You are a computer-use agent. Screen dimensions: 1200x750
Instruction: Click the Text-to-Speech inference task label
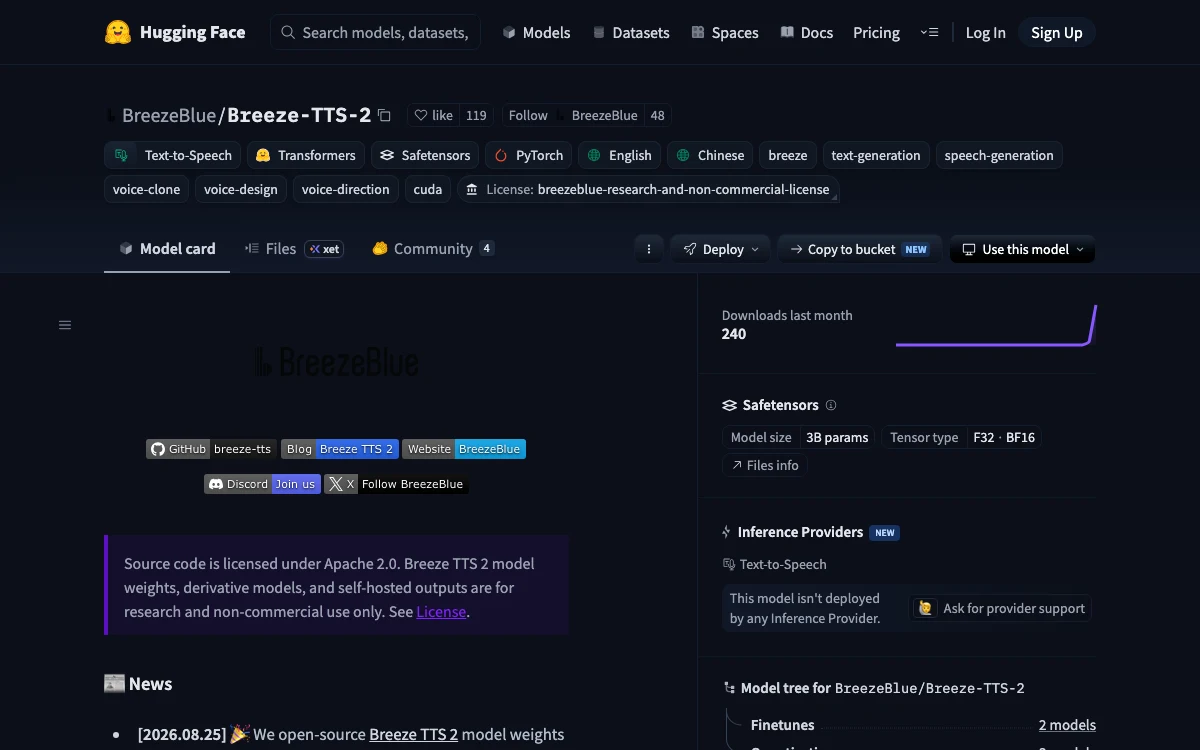click(775, 564)
